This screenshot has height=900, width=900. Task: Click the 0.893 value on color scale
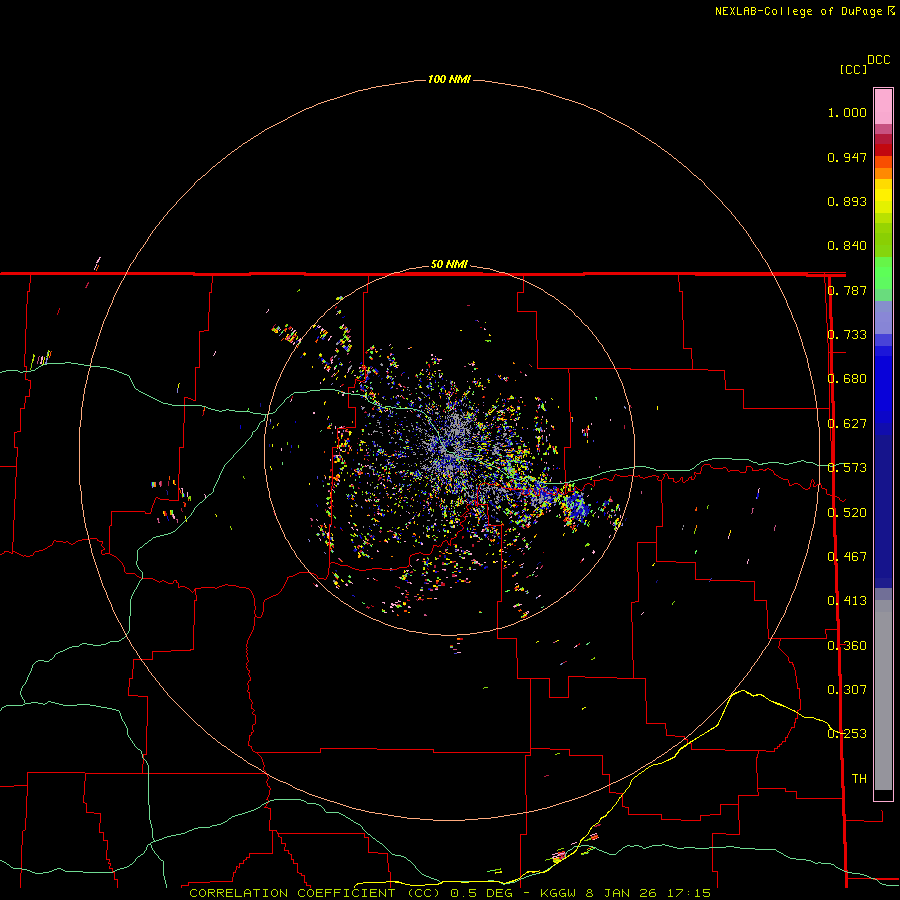click(847, 201)
